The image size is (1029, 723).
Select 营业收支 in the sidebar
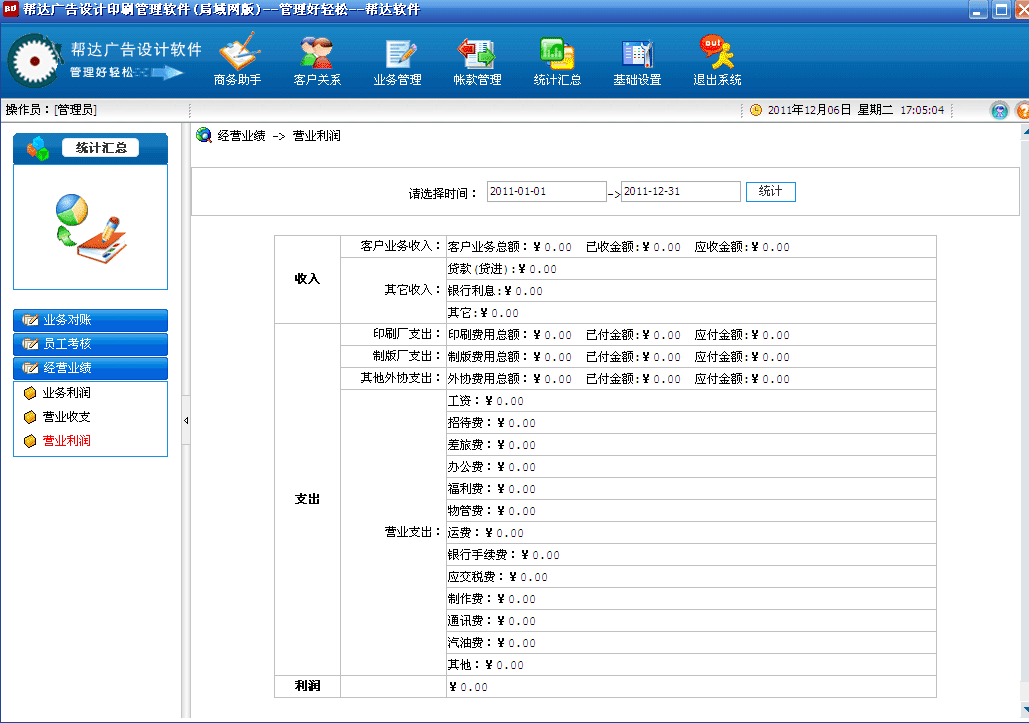[66, 417]
